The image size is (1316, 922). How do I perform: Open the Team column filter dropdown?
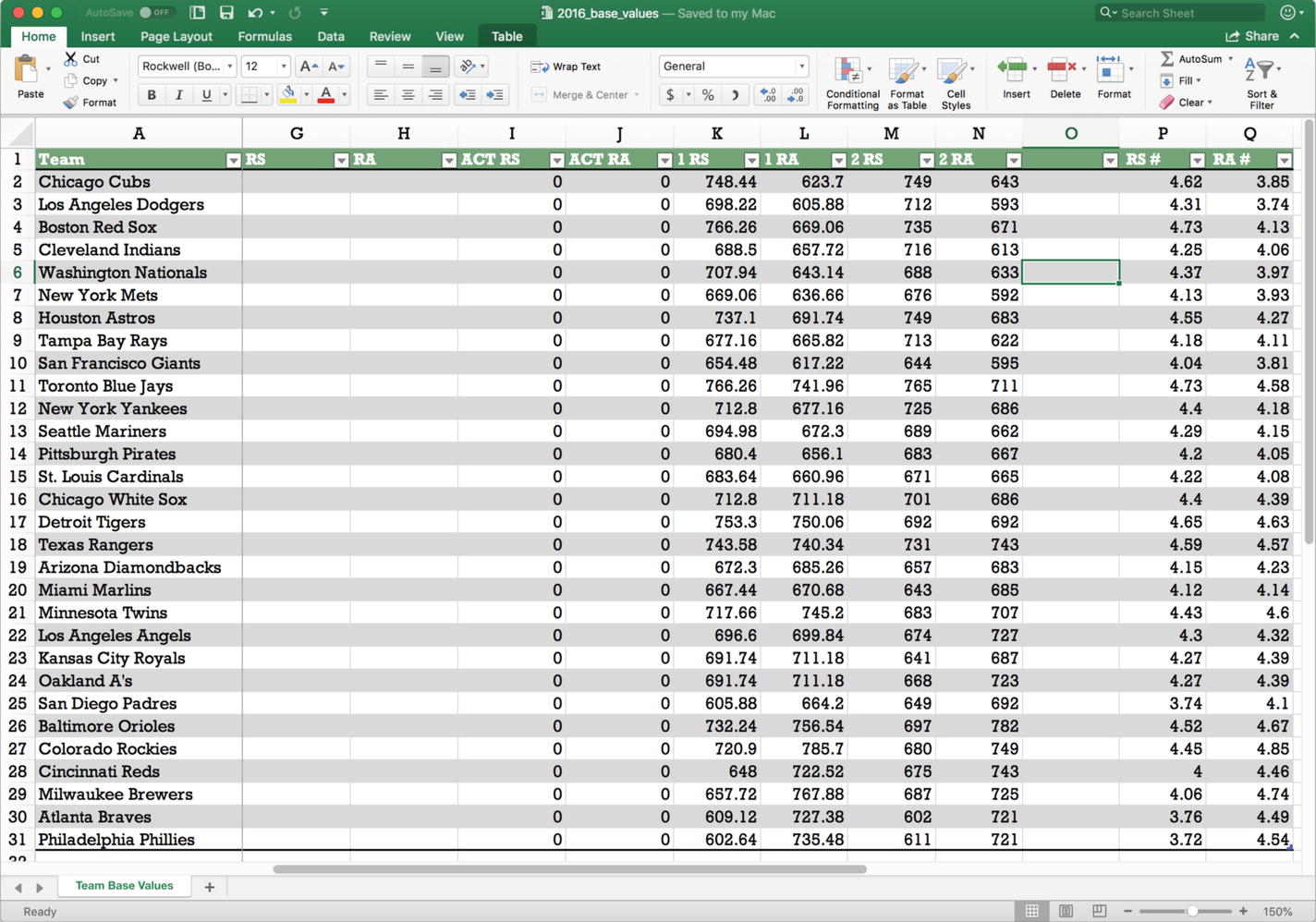[233, 161]
